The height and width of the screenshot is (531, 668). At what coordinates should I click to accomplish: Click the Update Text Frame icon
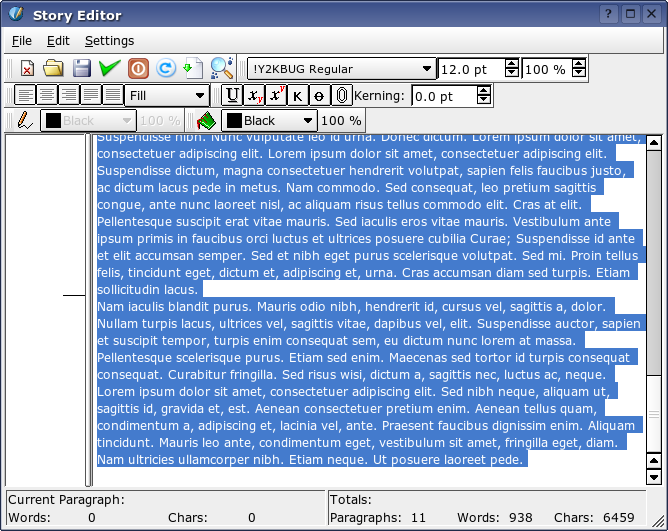193,69
